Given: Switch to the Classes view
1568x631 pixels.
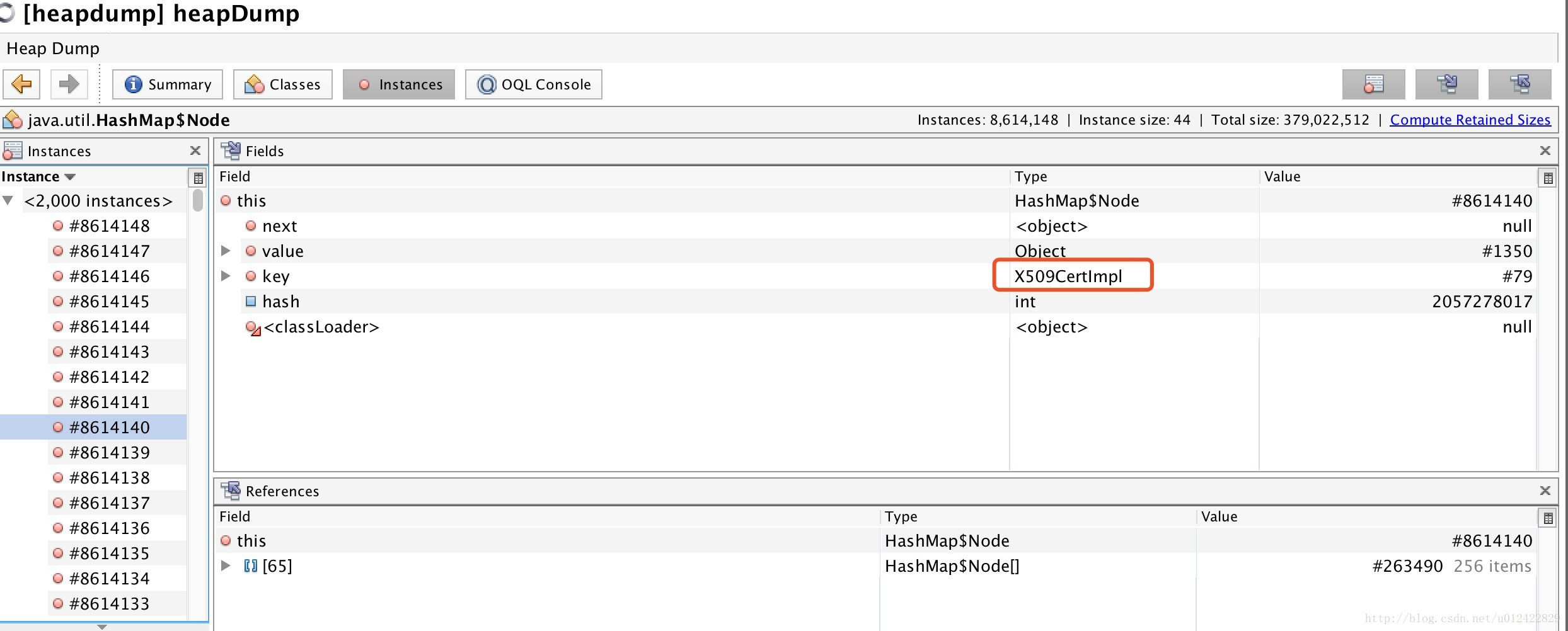Looking at the screenshot, I should (283, 84).
